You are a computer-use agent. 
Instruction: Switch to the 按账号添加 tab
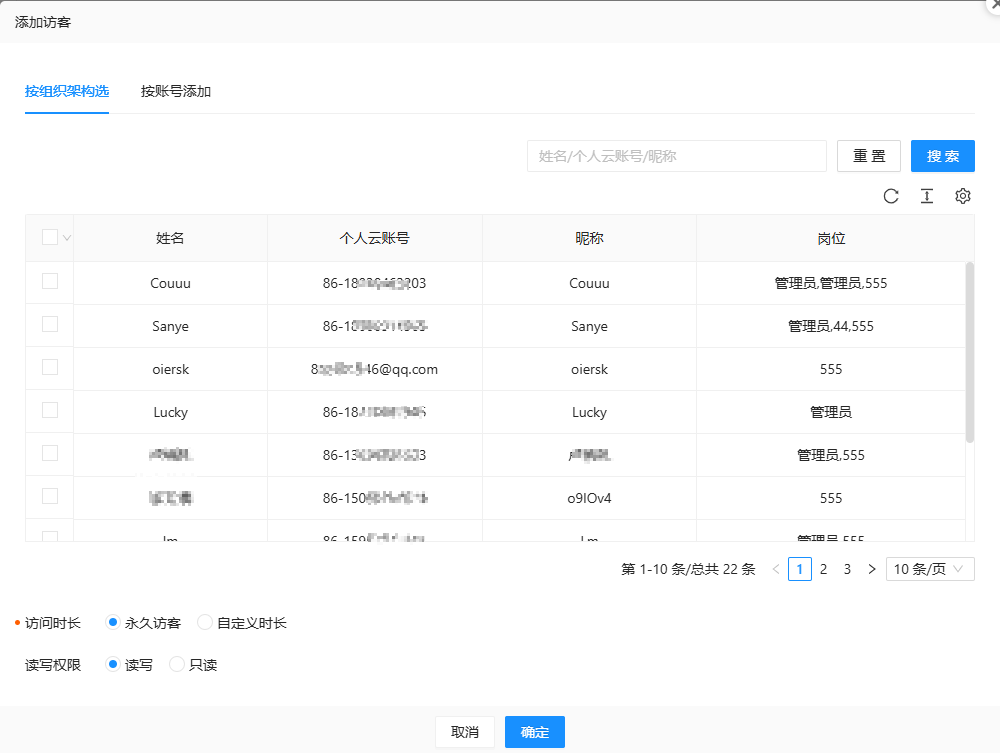(x=176, y=92)
